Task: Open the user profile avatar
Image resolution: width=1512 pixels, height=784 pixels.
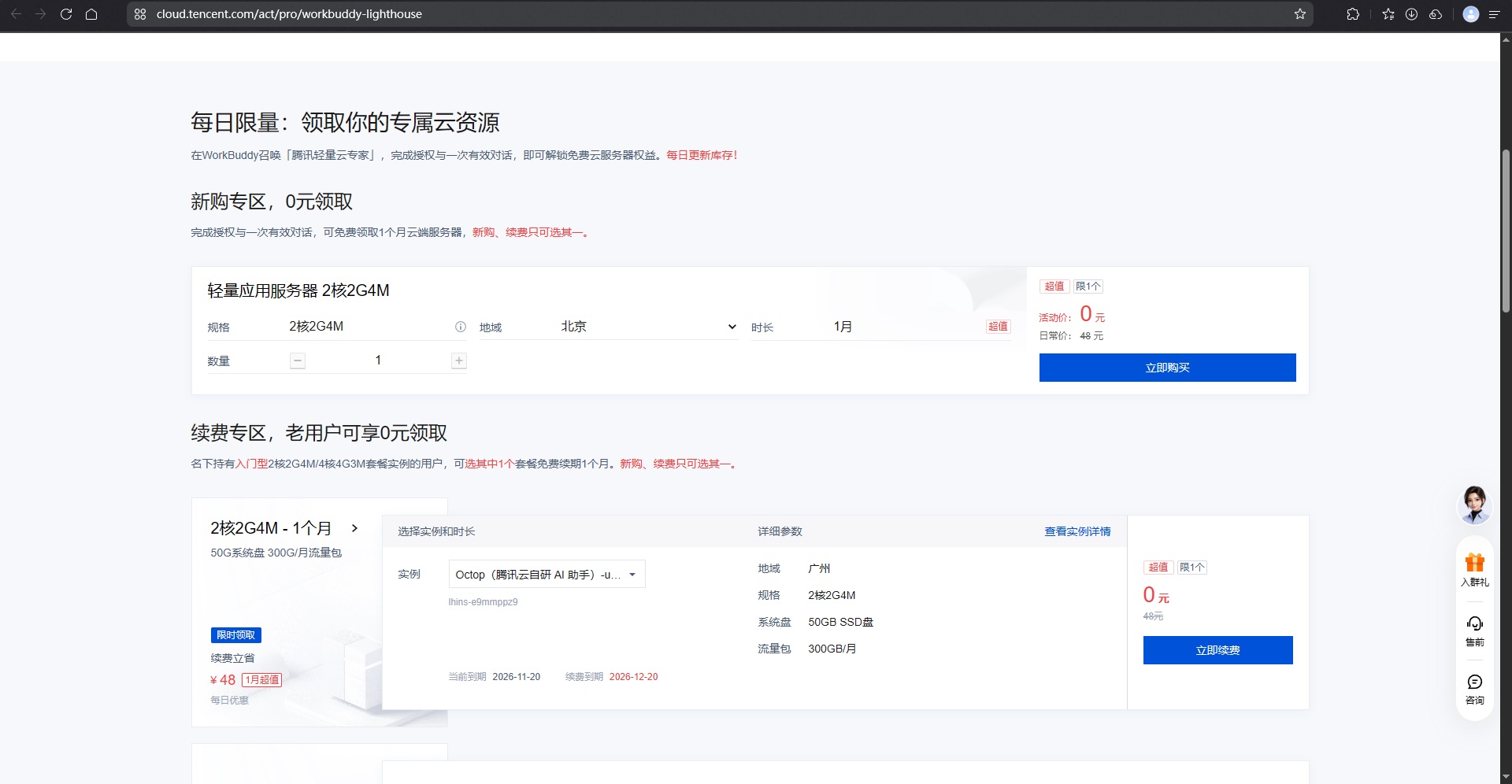Action: [1470, 14]
